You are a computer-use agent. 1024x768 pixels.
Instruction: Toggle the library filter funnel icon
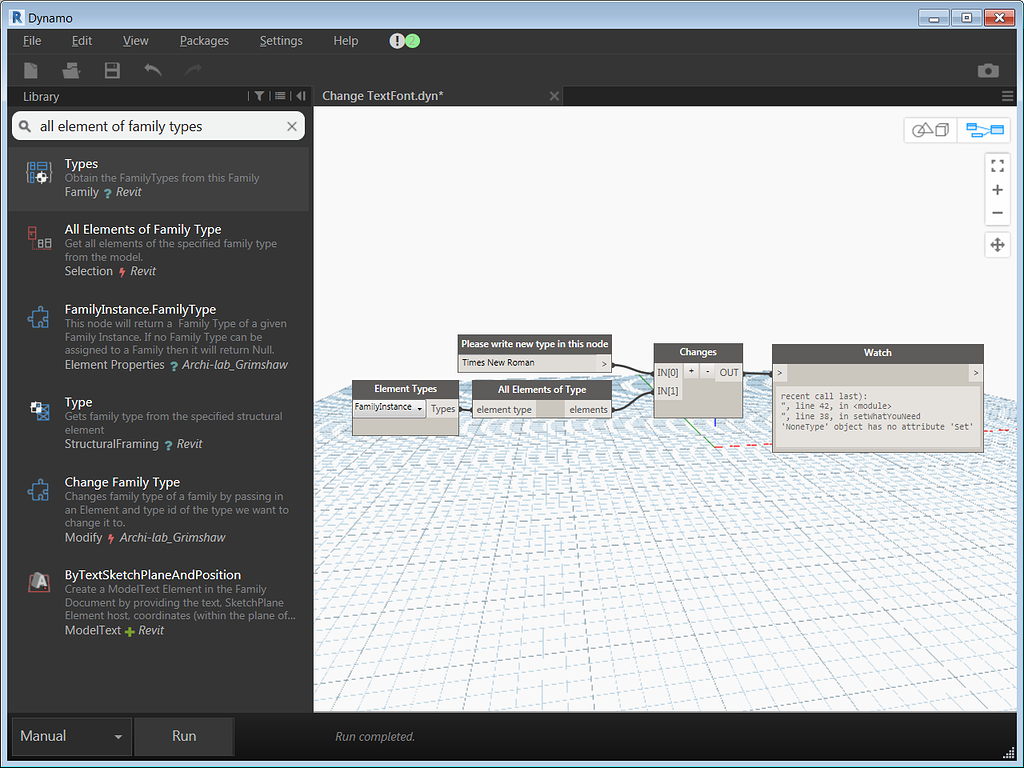259,96
